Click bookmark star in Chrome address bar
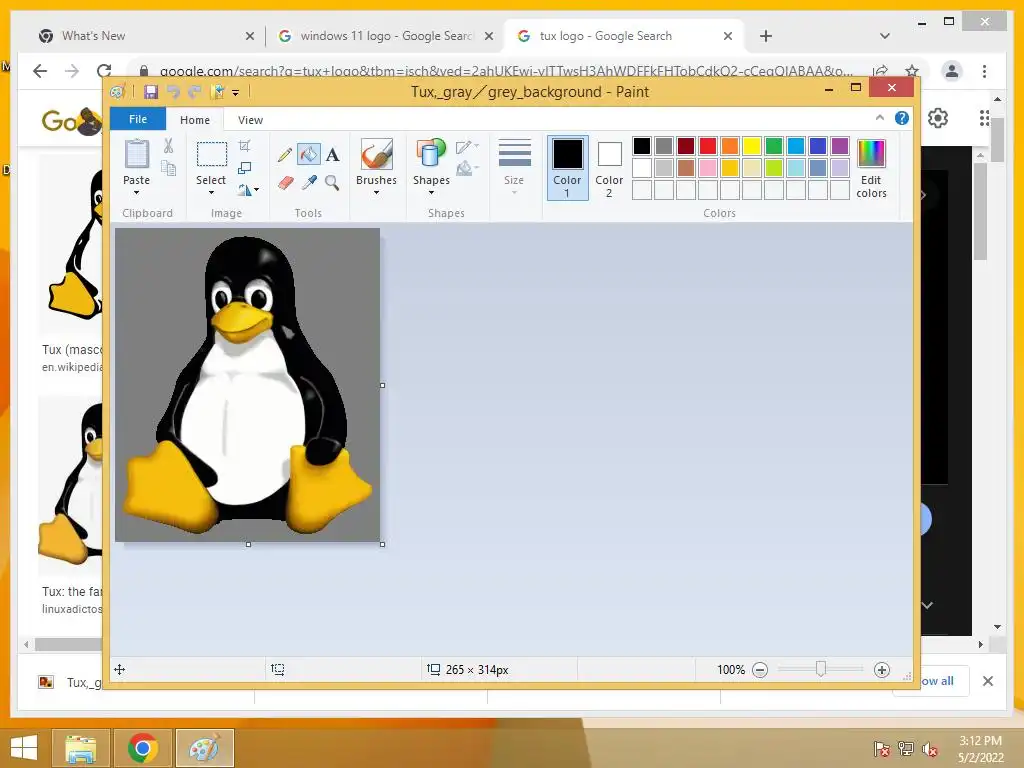Viewport: 1024px width, 768px height. 912,71
